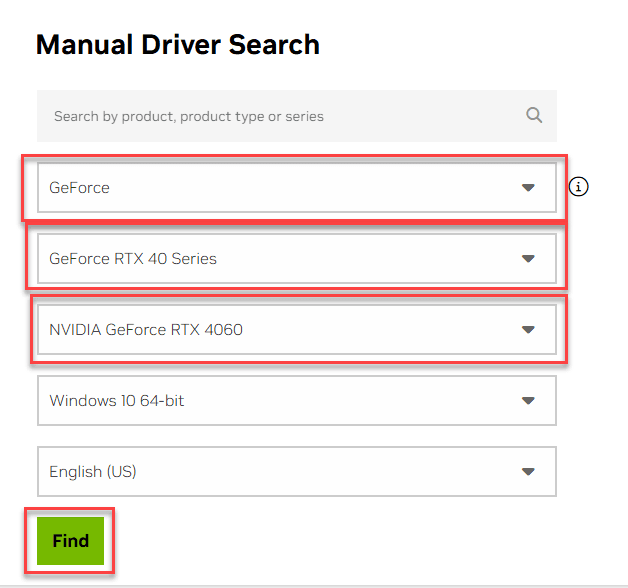628x588 pixels.
Task: Change the operating system selection box
Action: coord(296,401)
